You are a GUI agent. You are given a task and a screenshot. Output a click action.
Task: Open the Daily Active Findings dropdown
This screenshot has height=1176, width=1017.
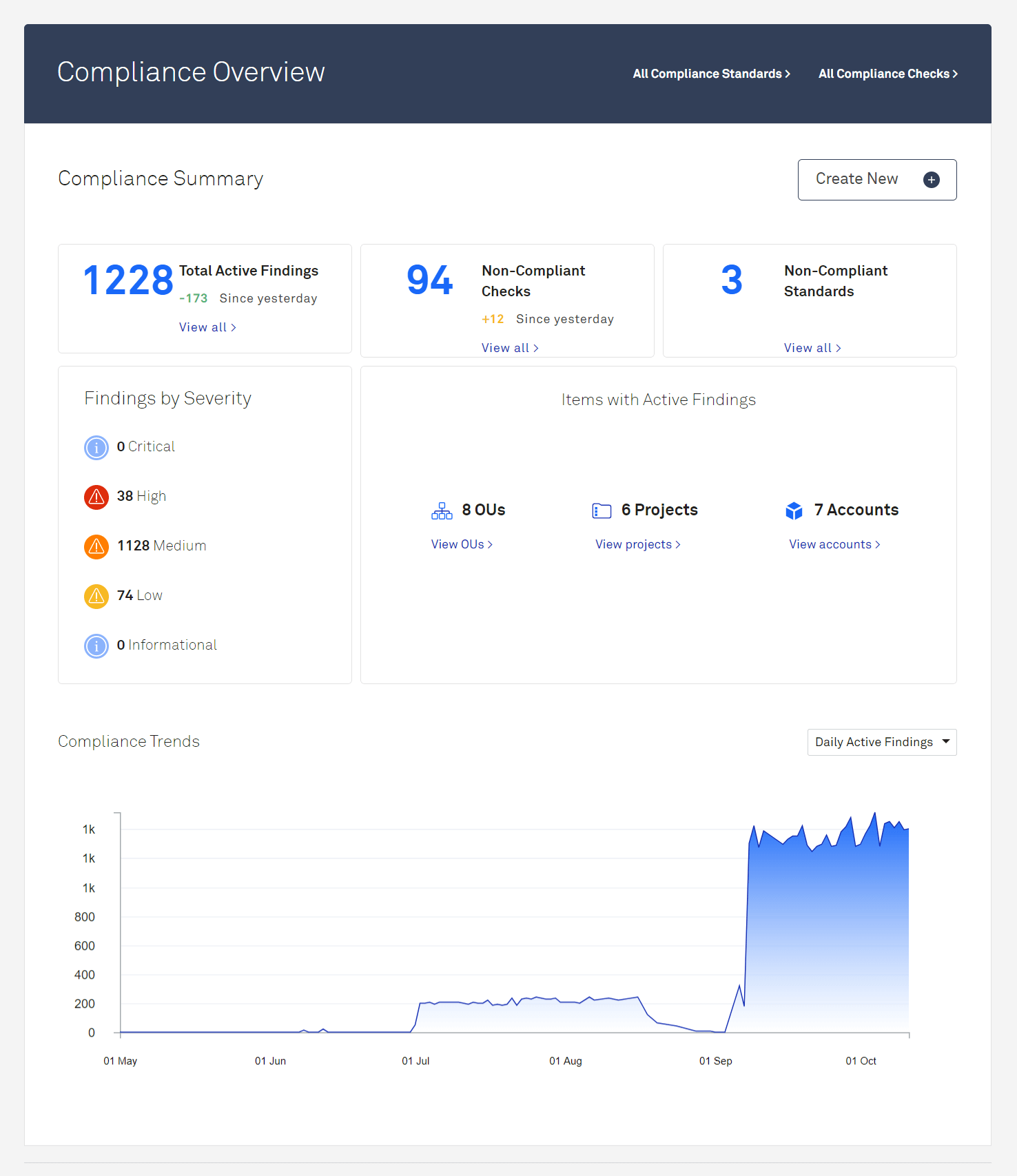[x=881, y=742]
